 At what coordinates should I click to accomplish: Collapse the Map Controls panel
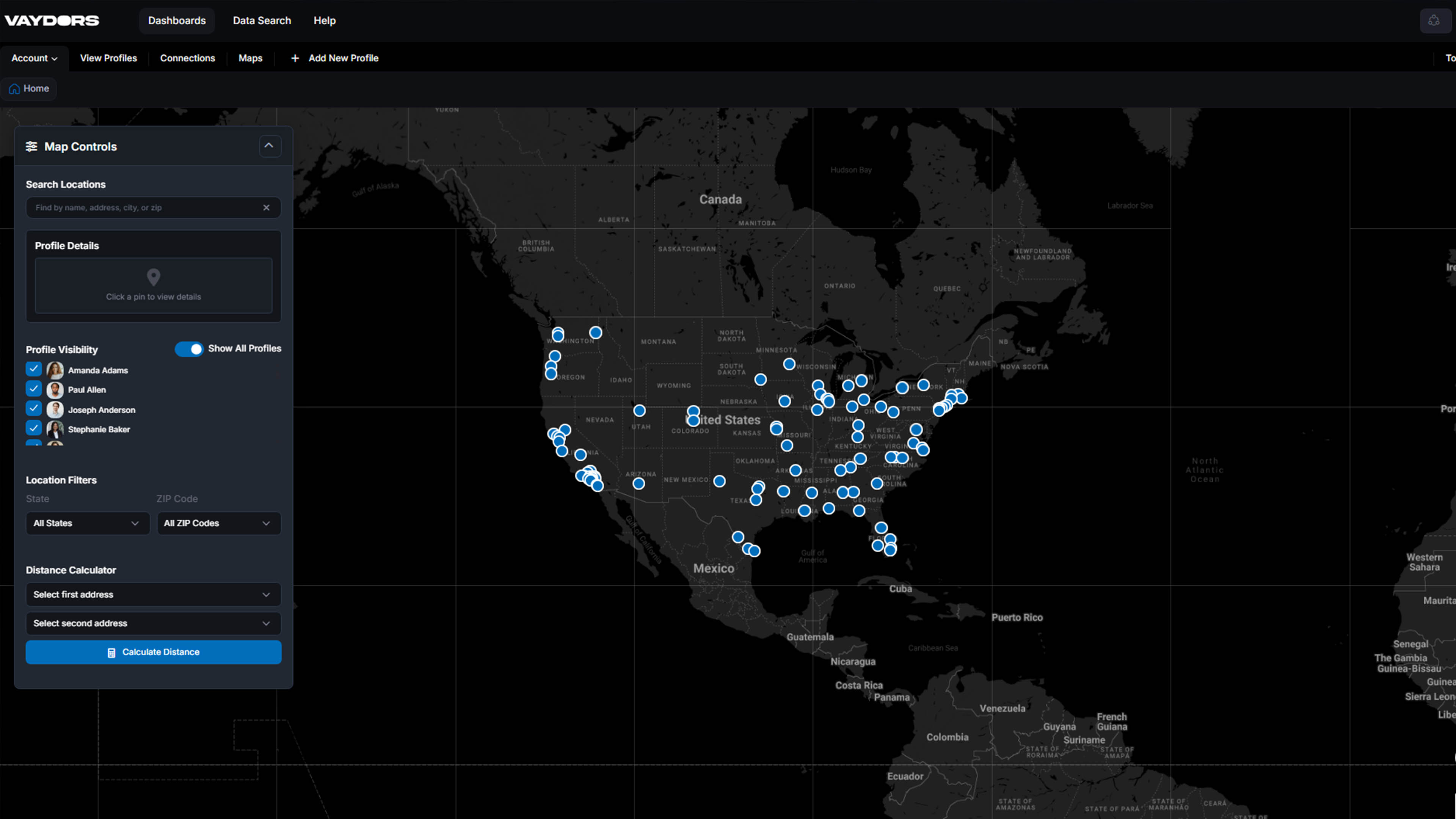pos(270,146)
